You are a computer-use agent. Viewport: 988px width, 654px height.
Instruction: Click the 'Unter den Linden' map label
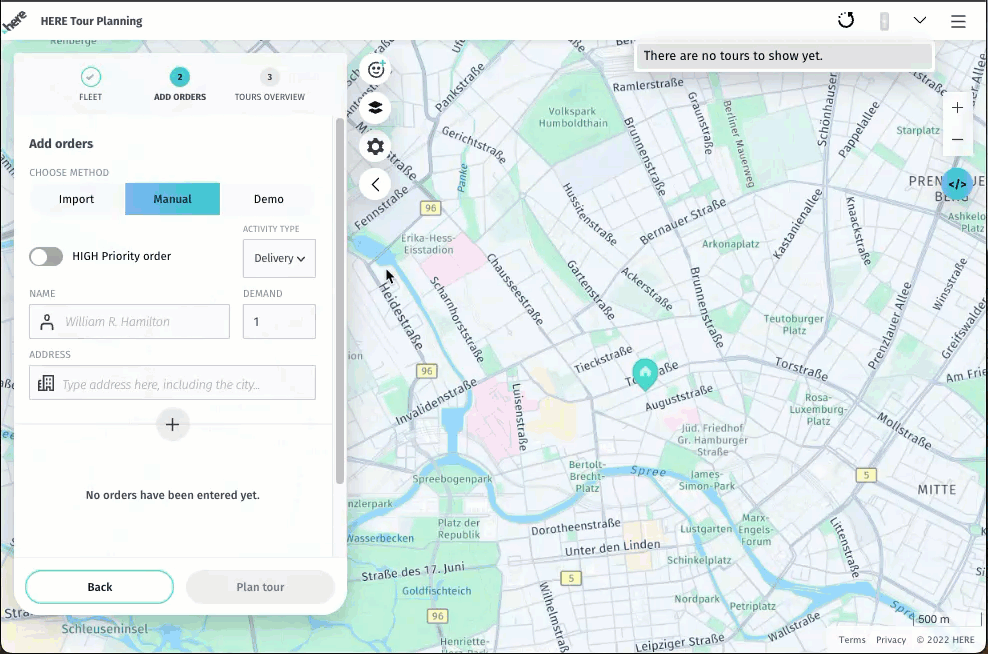pyautogui.click(x=612, y=548)
